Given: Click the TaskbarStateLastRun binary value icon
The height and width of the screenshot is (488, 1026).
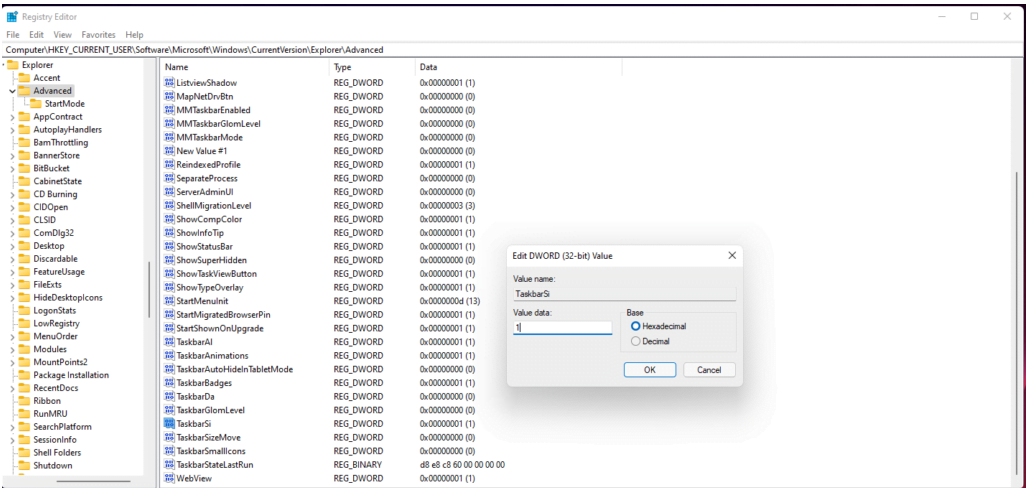Looking at the screenshot, I should coord(169,465).
